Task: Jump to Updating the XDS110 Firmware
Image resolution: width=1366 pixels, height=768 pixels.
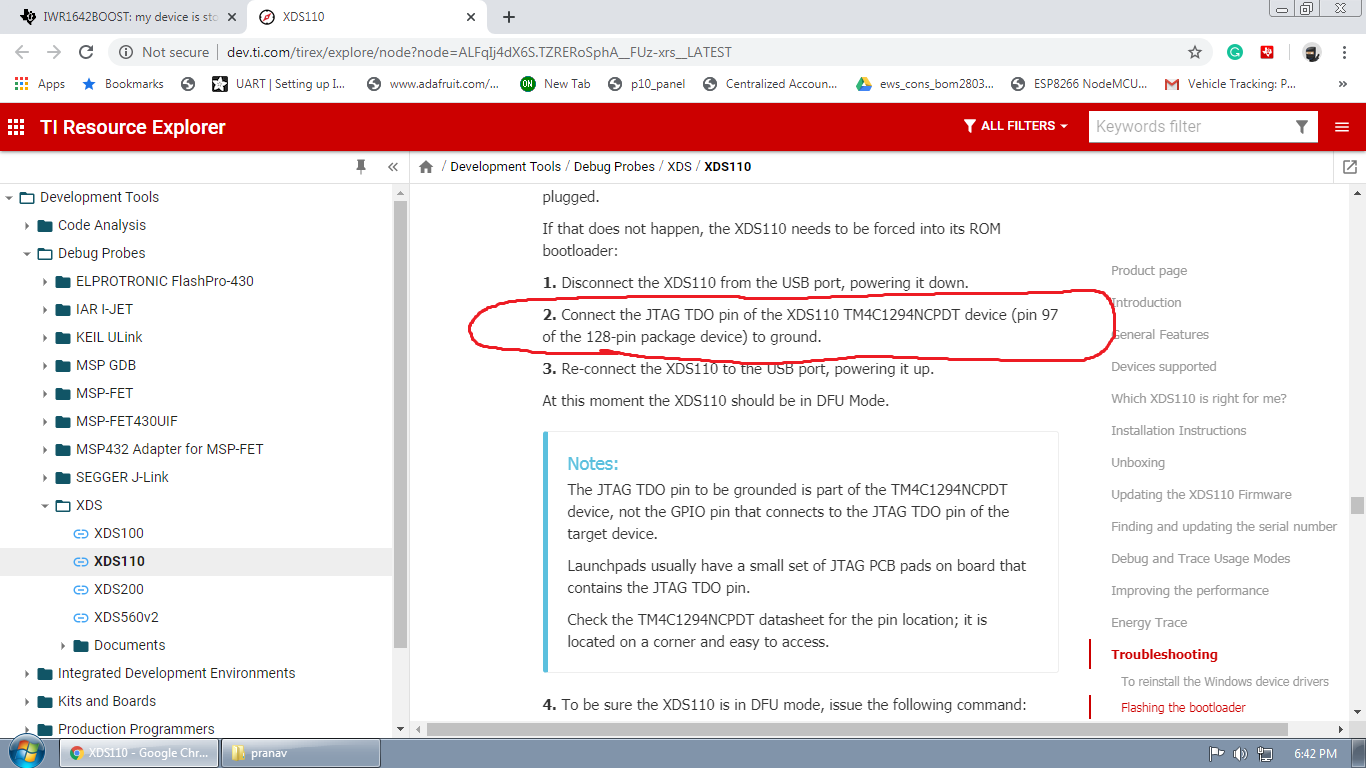Action: [1201, 495]
